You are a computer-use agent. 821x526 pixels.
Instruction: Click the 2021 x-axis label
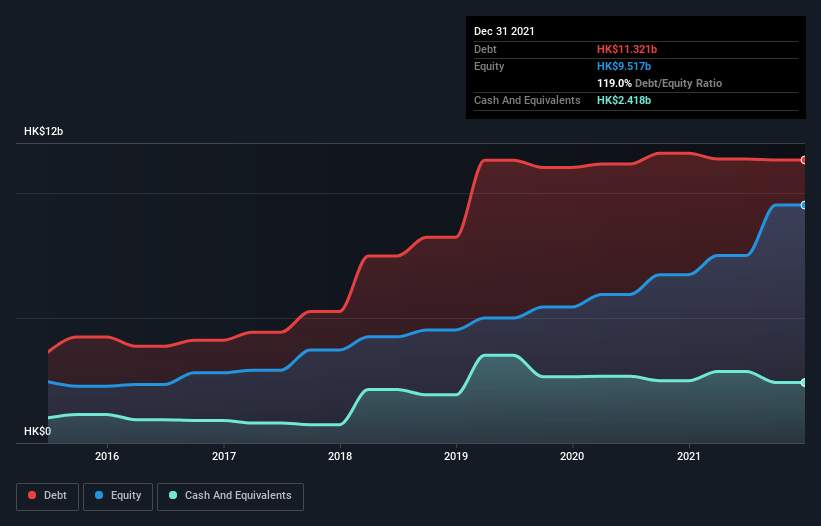point(689,456)
